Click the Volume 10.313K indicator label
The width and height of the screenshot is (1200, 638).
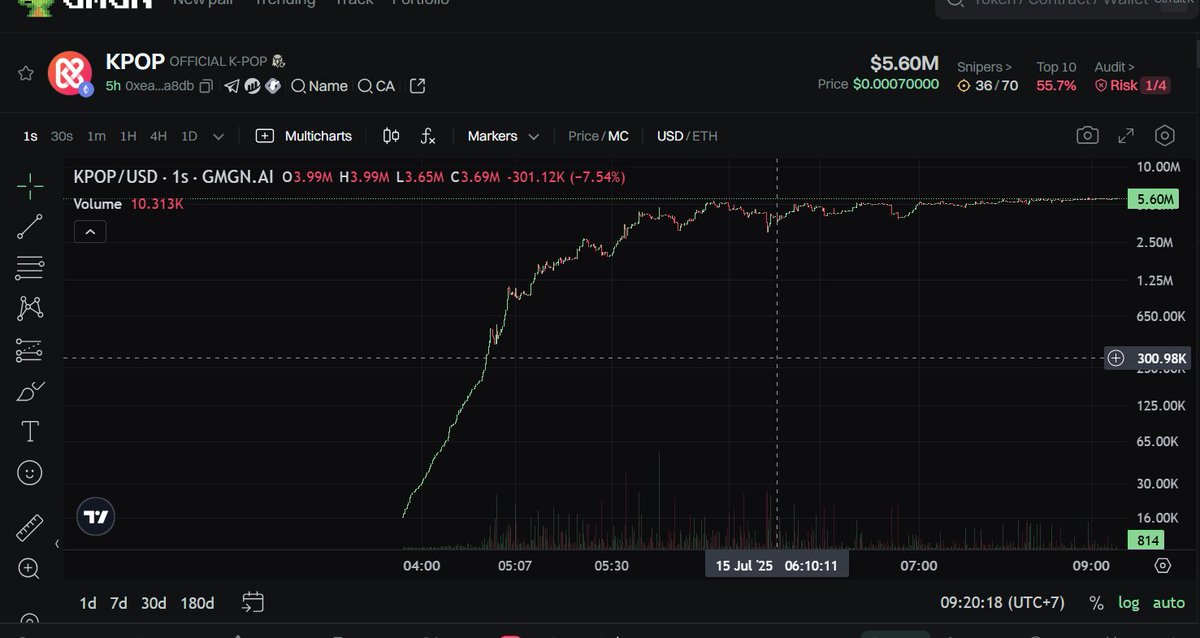tap(128, 203)
